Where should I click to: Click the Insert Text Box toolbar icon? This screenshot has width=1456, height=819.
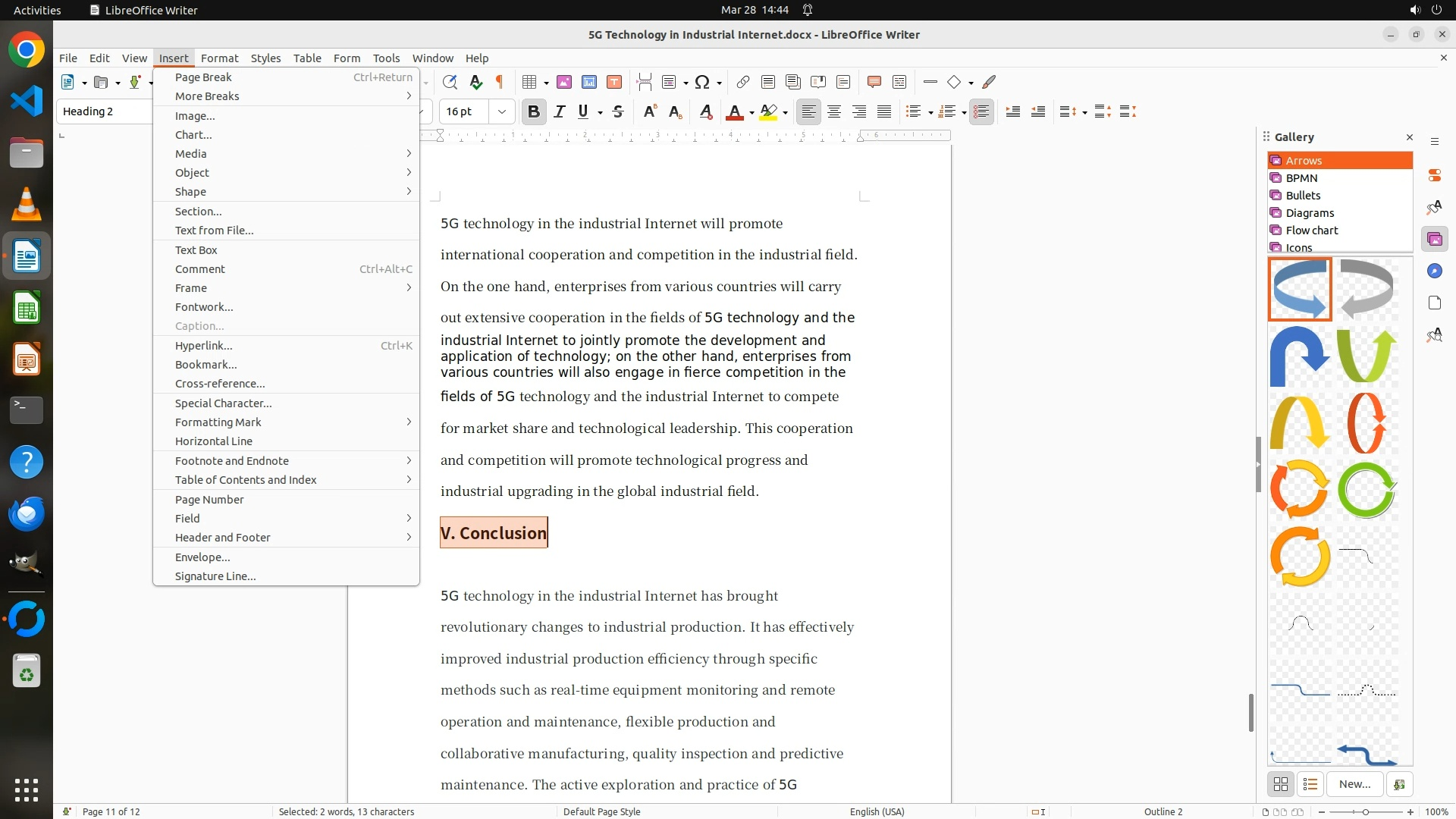tap(614, 82)
